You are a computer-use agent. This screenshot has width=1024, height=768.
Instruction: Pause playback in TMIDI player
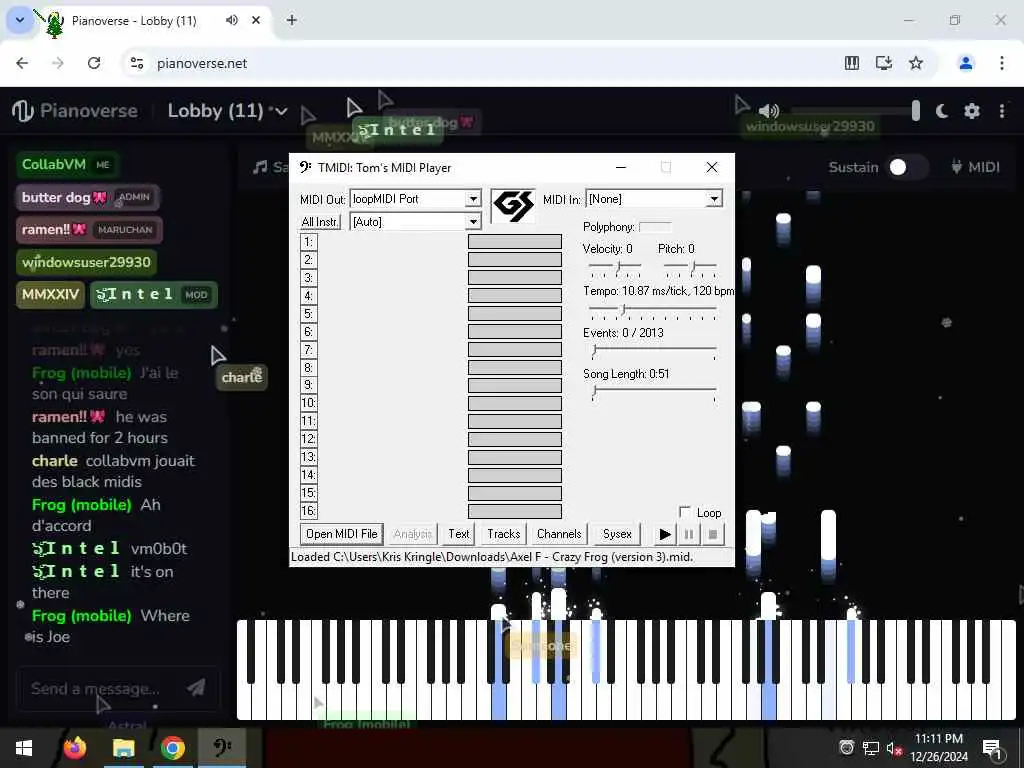[x=688, y=534]
